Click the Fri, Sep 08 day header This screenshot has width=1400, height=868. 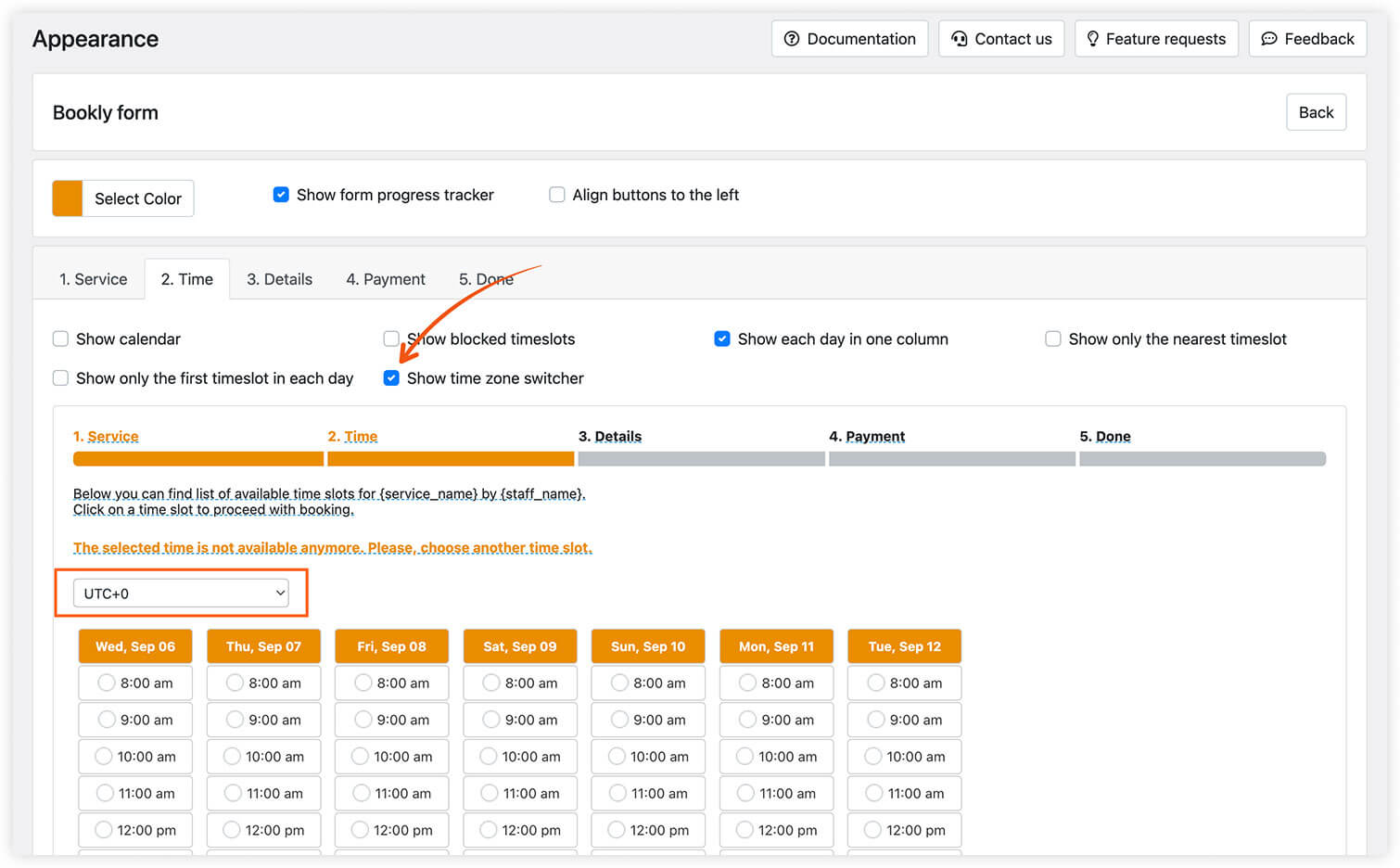pyautogui.click(x=391, y=646)
